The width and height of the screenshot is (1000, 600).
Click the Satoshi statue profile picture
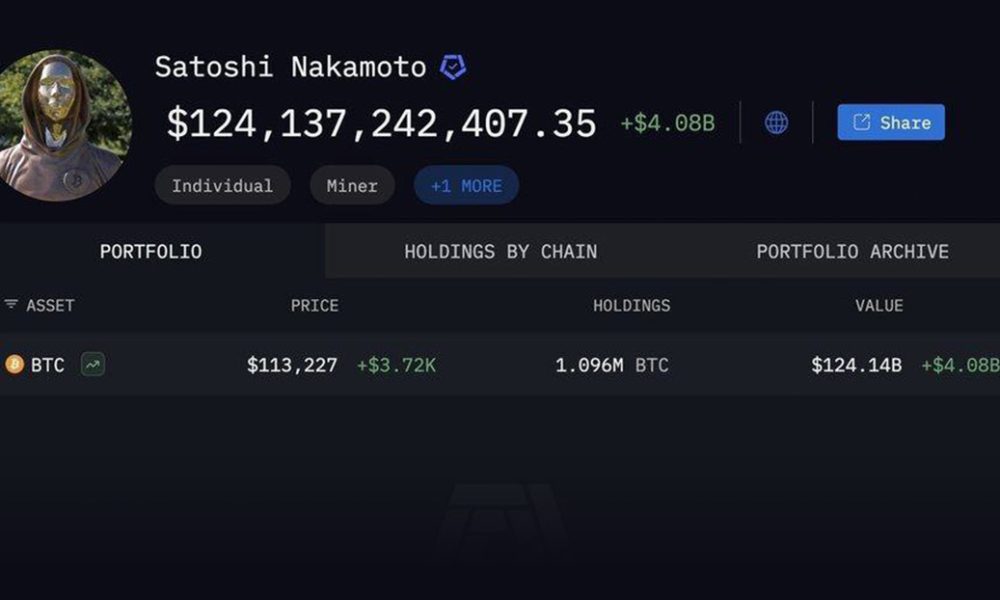point(64,126)
